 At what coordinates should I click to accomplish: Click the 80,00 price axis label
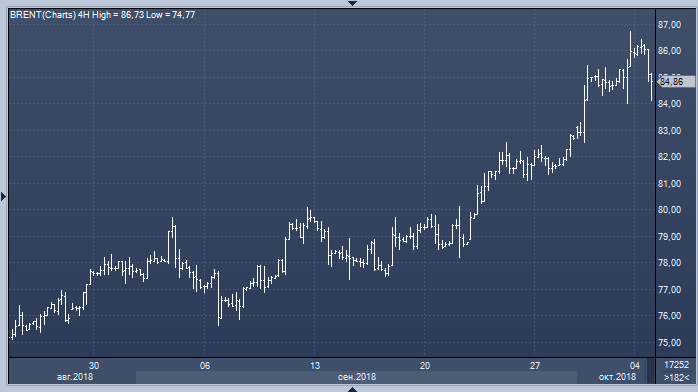(x=670, y=210)
